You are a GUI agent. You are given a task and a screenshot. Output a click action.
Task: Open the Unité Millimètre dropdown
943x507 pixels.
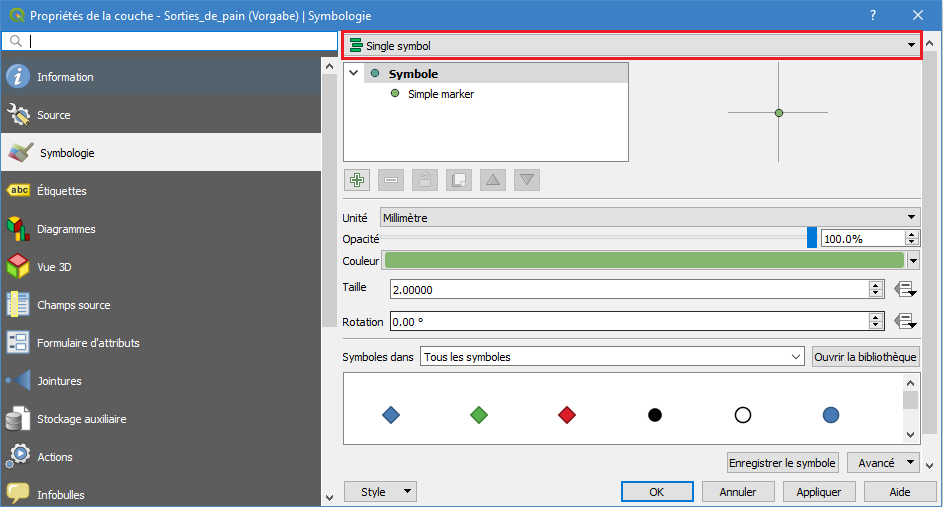(650, 218)
